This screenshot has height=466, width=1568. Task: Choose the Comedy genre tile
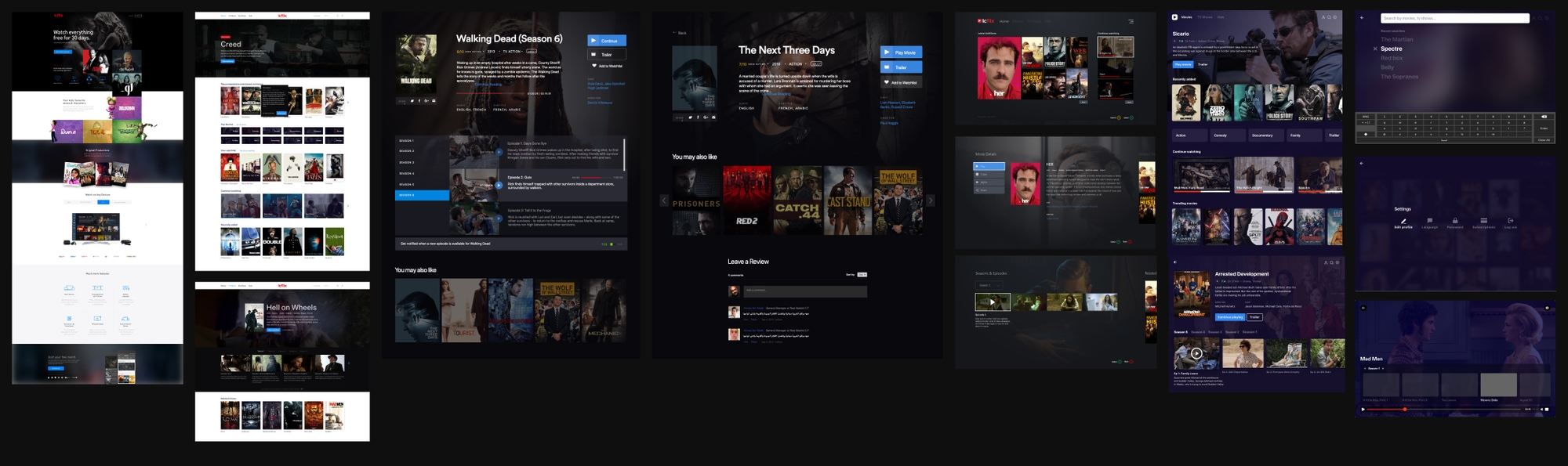coord(1228,135)
